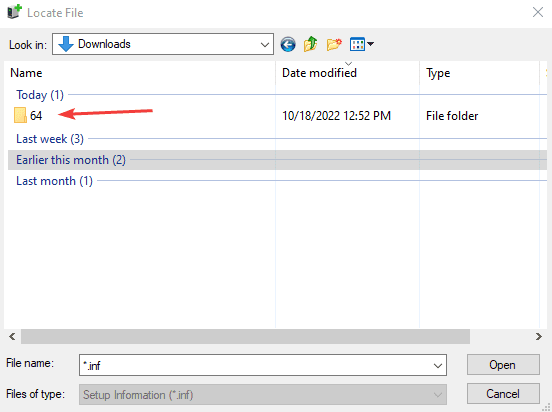
Task: Expand the Last week (3) group
Action: click(50, 139)
